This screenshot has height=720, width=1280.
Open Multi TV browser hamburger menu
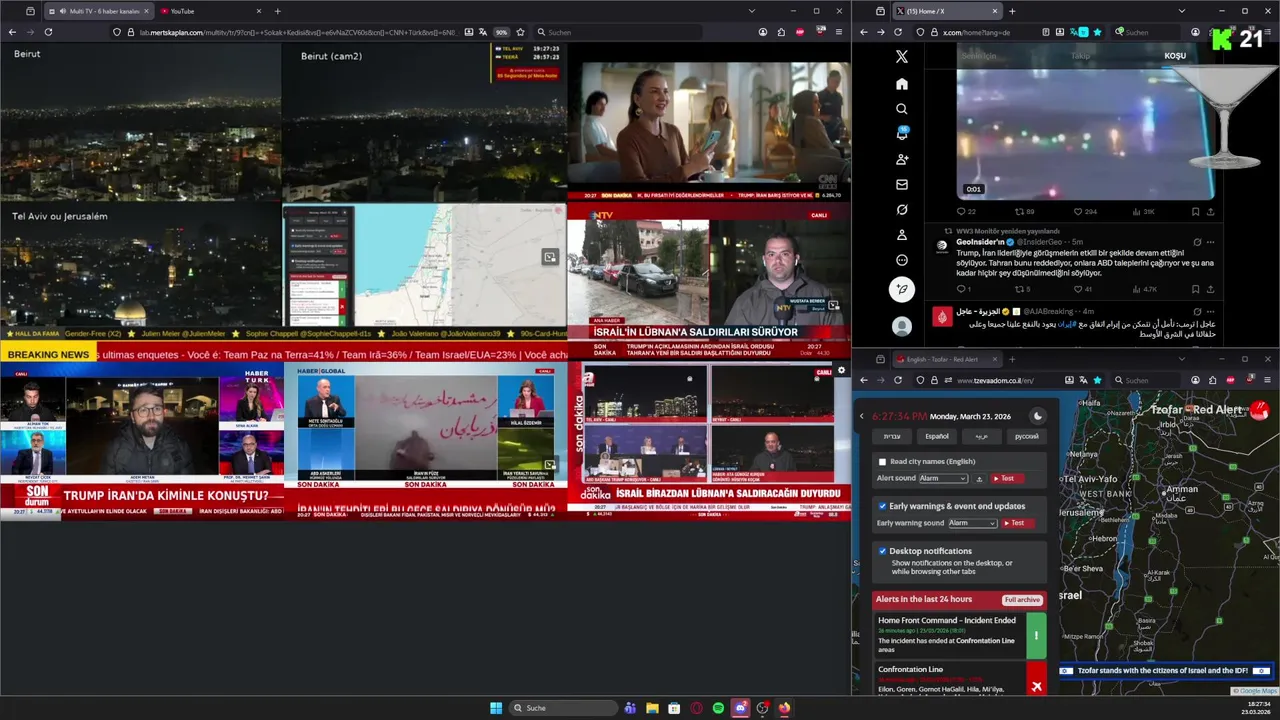pyautogui.click(x=839, y=32)
